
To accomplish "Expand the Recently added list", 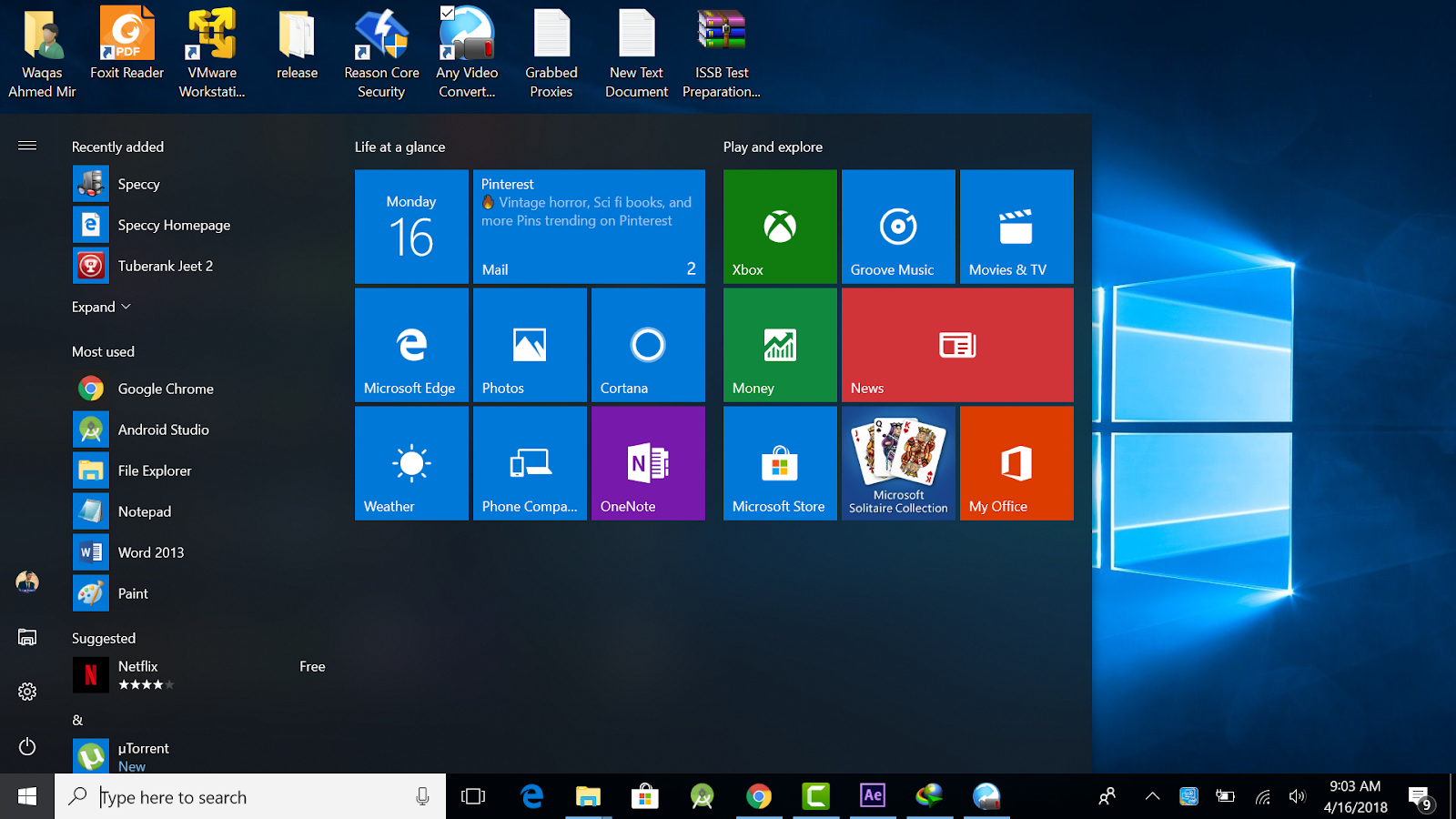I will point(101,307).
